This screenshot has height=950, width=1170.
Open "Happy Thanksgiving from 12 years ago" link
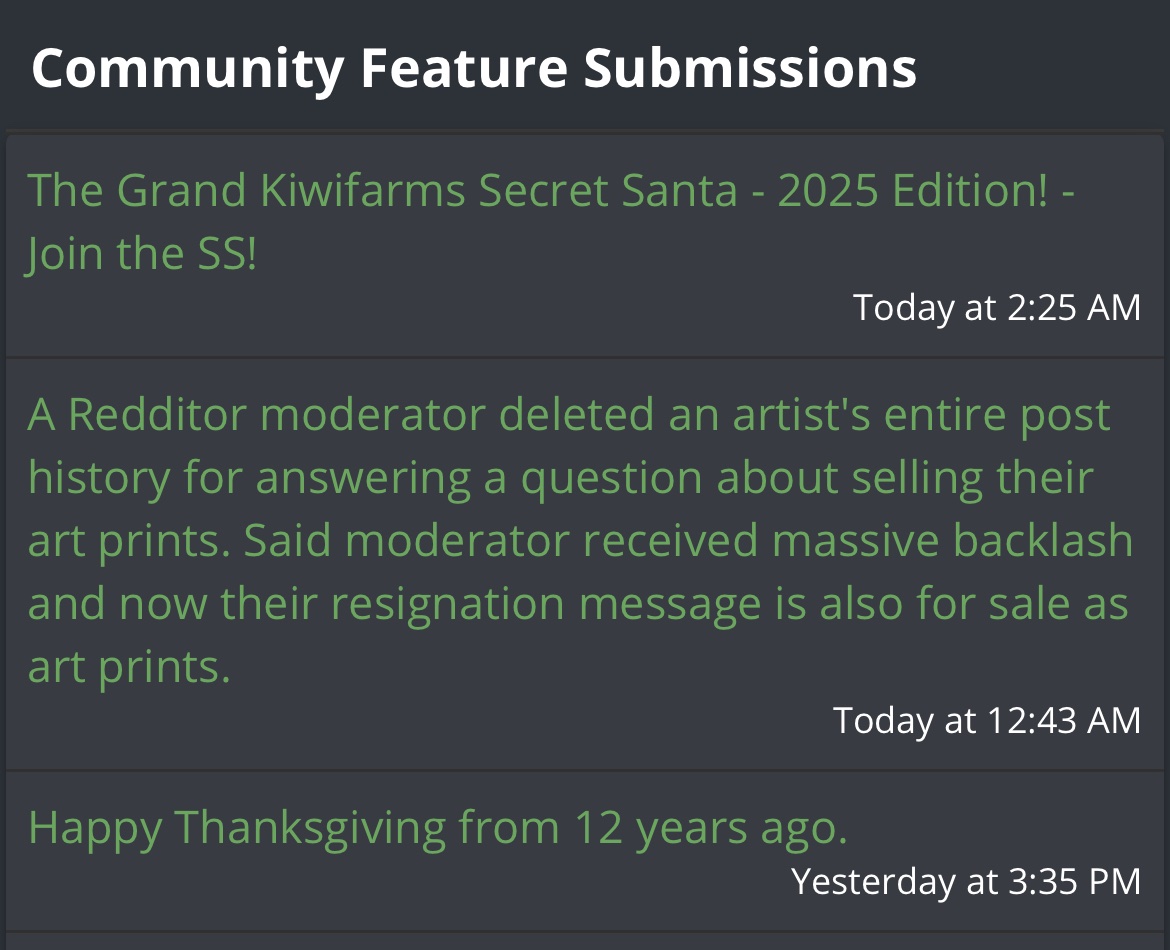click(438, 827)
